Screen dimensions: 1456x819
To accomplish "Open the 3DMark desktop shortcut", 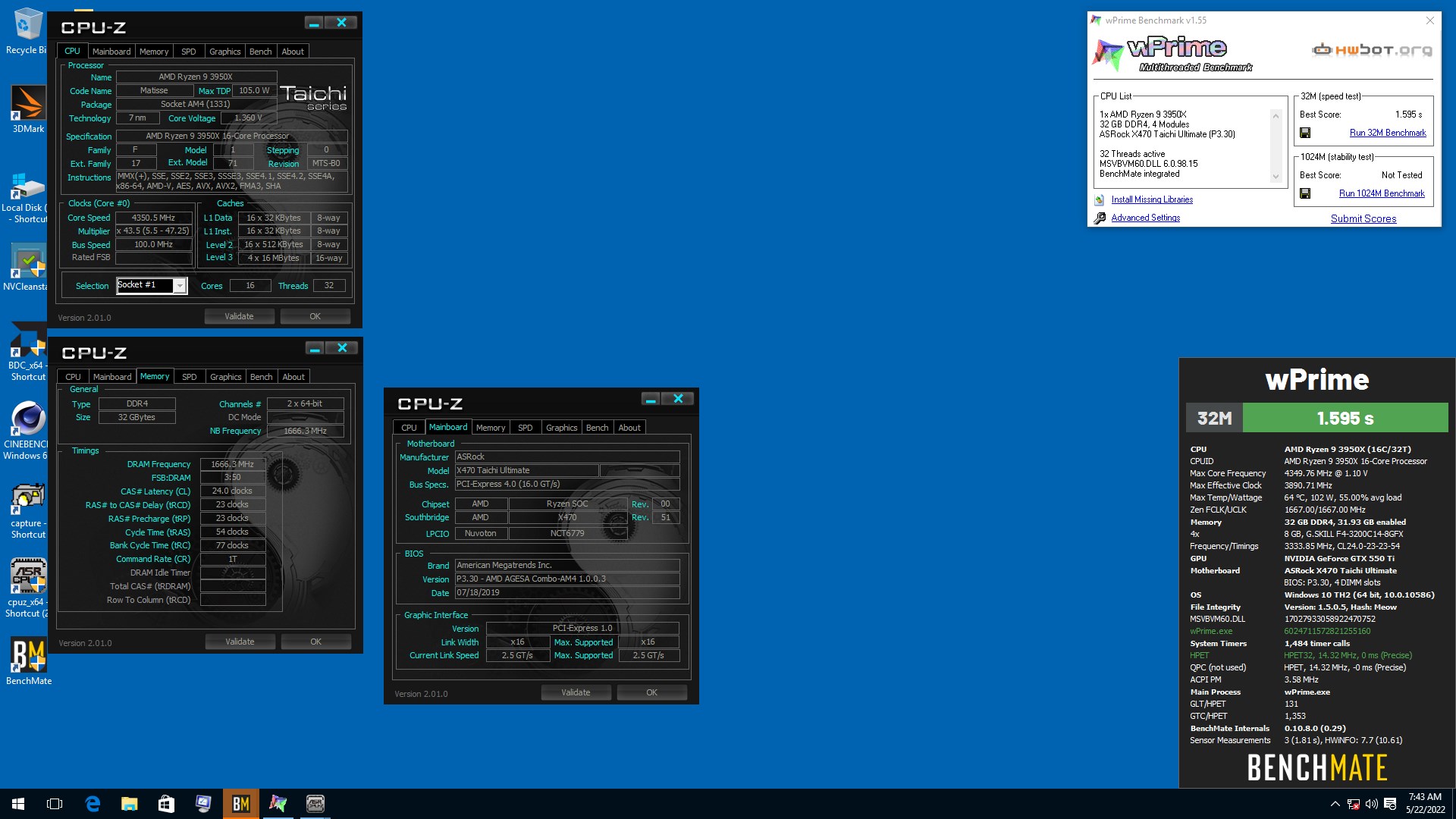I will click(28, 109).
